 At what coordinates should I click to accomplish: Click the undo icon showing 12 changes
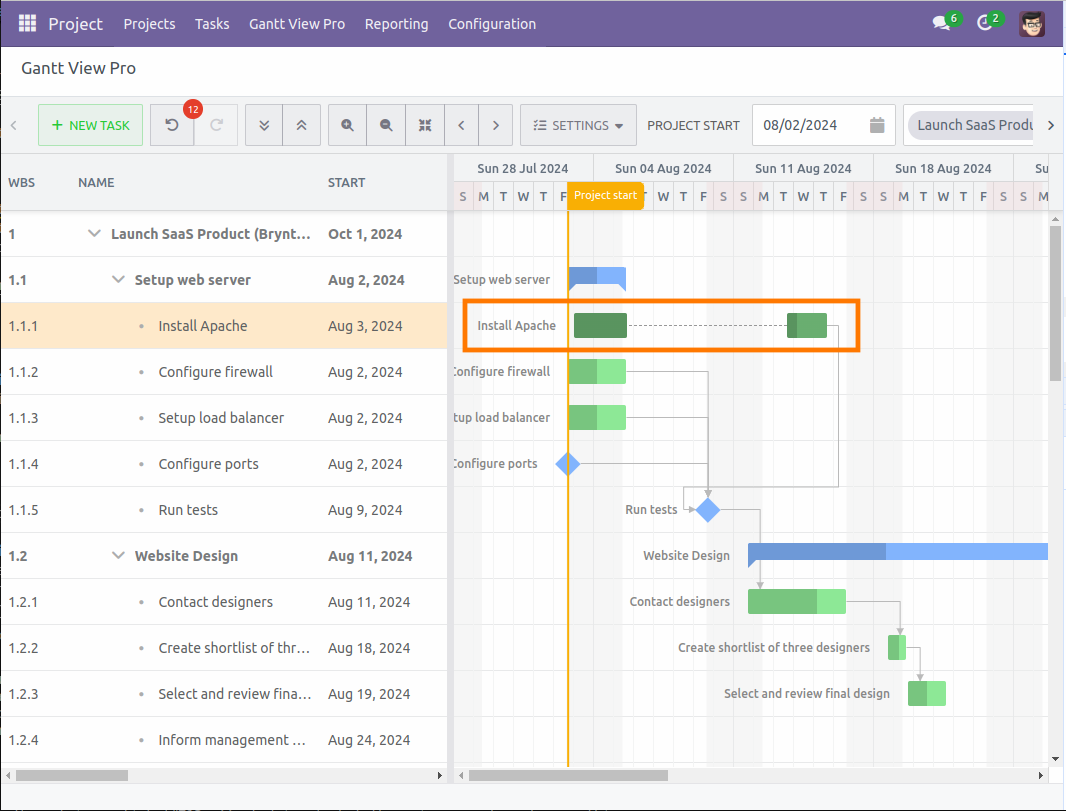[x=171, y=125]
